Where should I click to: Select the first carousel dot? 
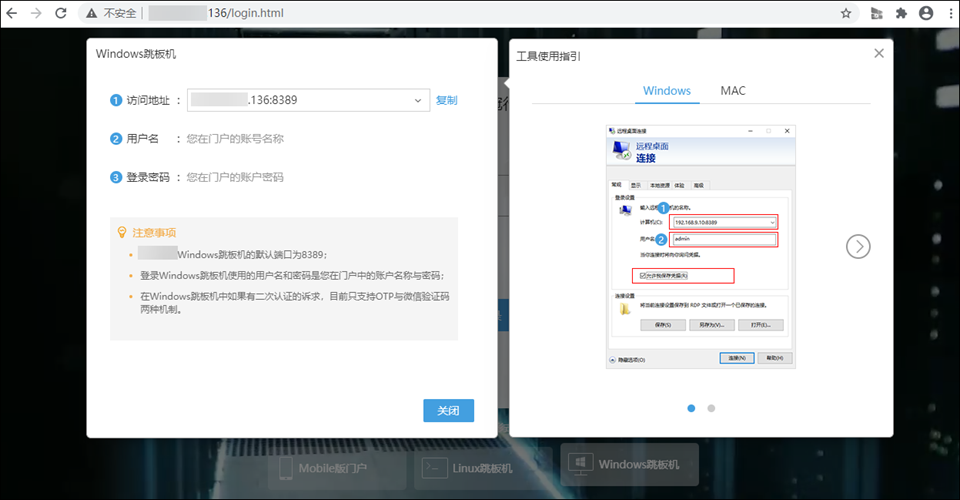(x=690, y=408)
